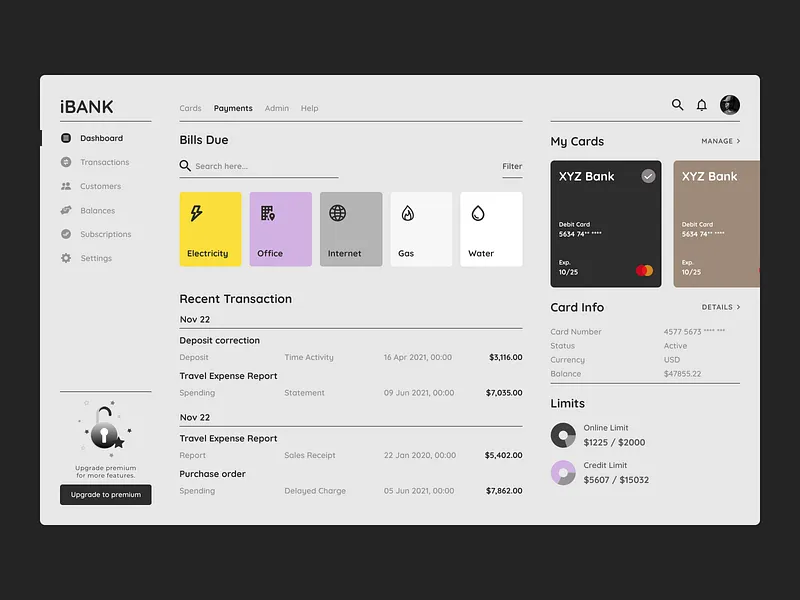Open the Office bill category
Screen dimensions: 800x600
pos(270,211)
